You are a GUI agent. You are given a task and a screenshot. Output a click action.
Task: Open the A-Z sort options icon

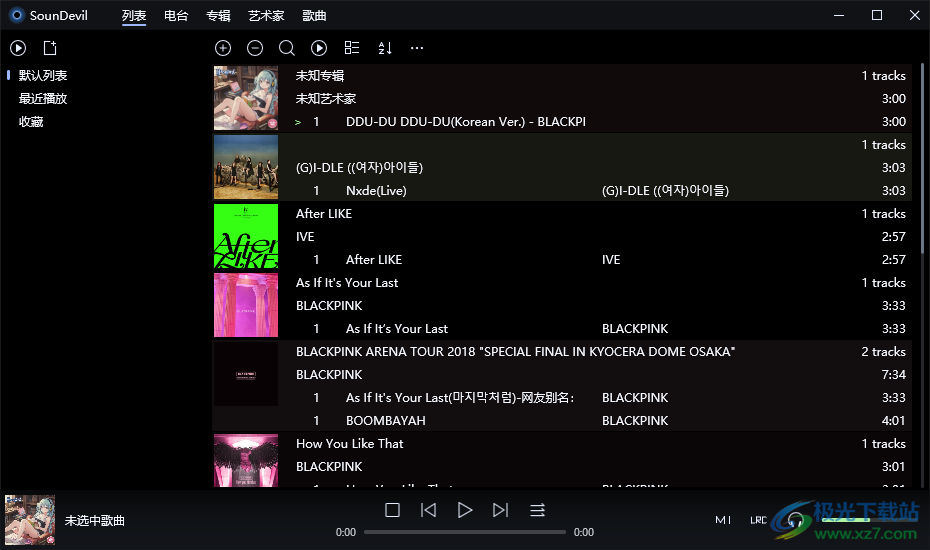pos(385,48)
